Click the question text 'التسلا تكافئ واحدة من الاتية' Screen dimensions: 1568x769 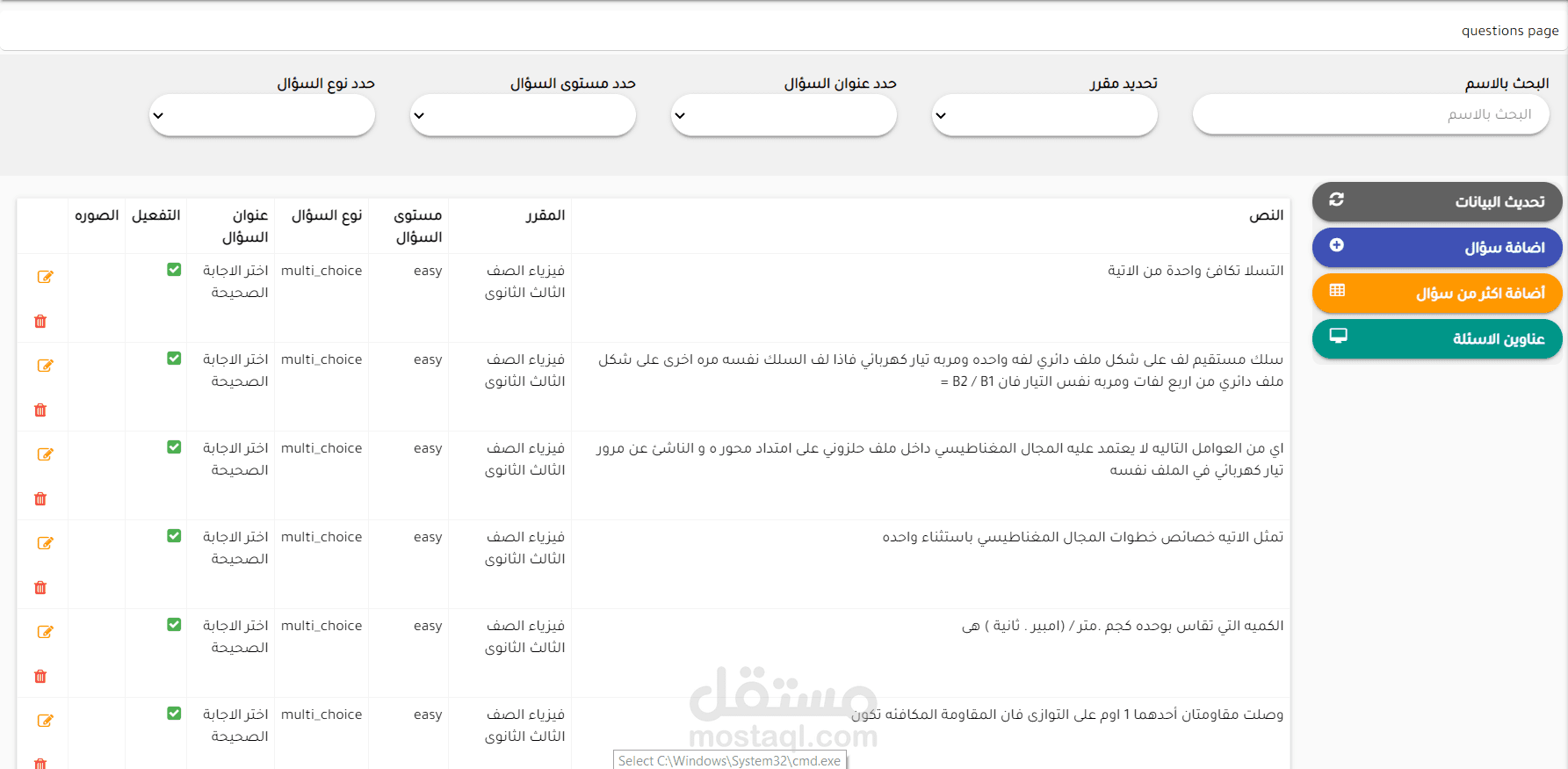point(1196,271)
